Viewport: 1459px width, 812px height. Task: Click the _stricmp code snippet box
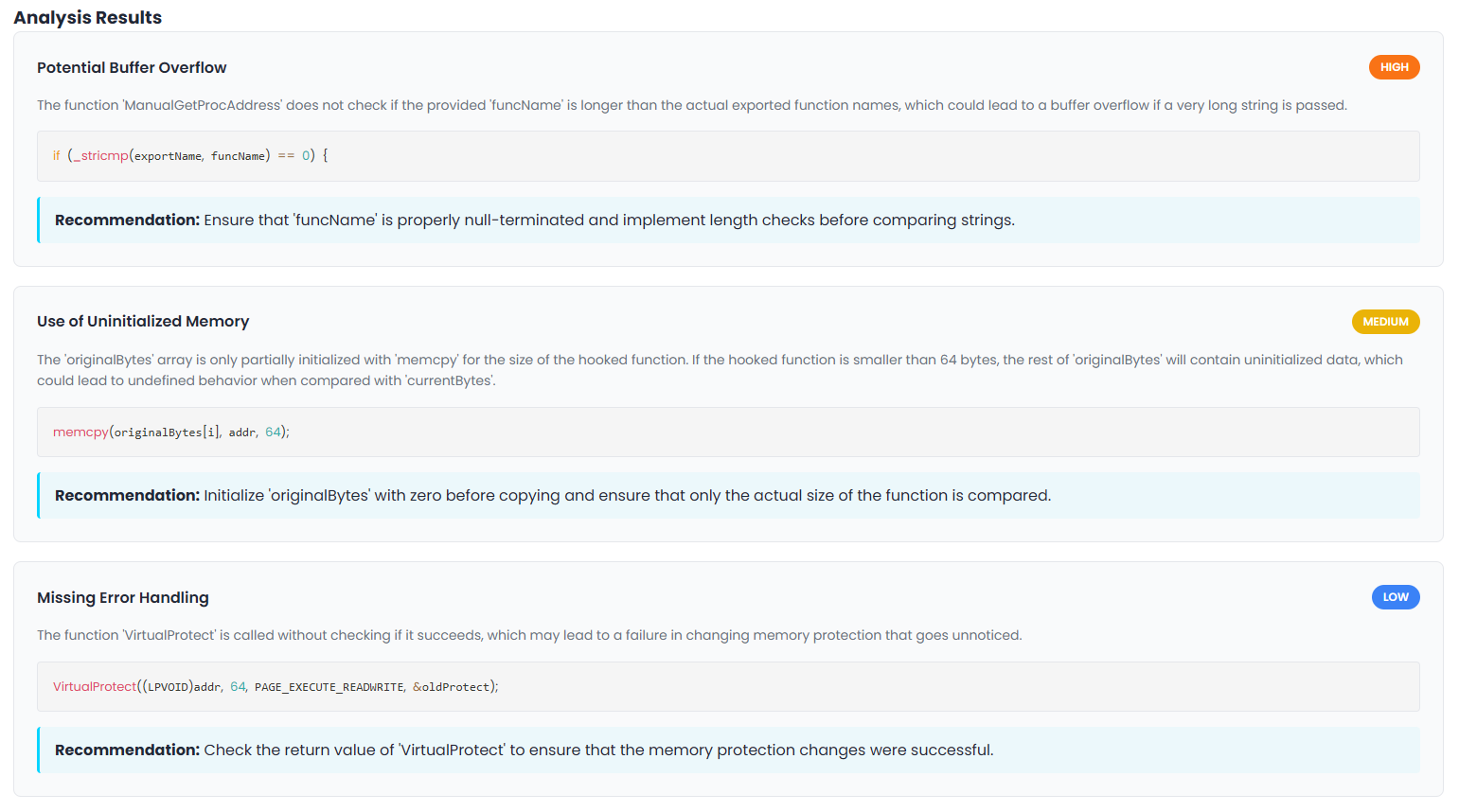coord(728,156)
